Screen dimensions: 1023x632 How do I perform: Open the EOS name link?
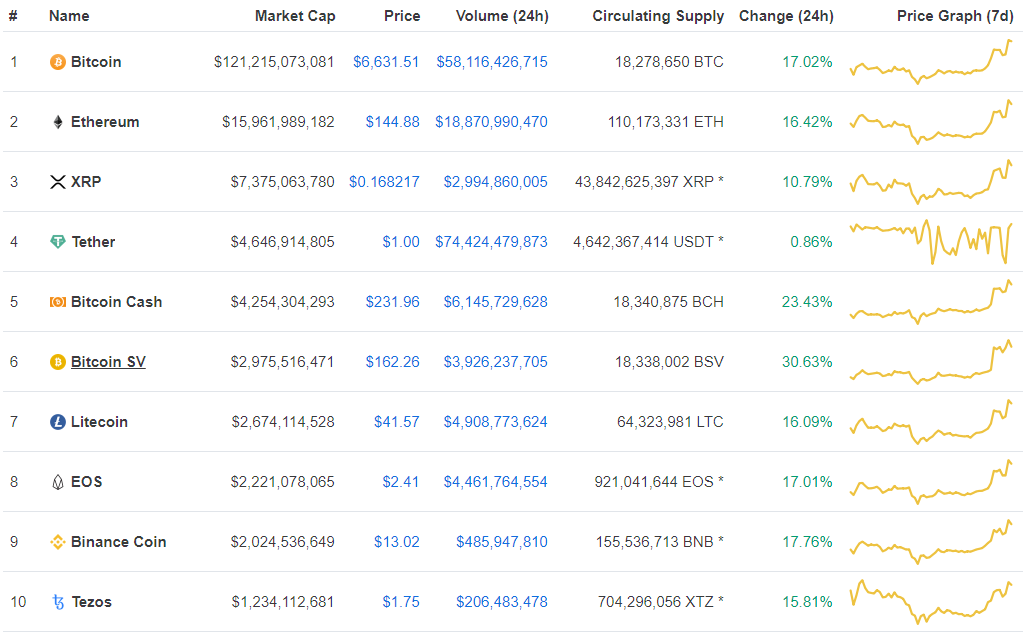(87, 482)
